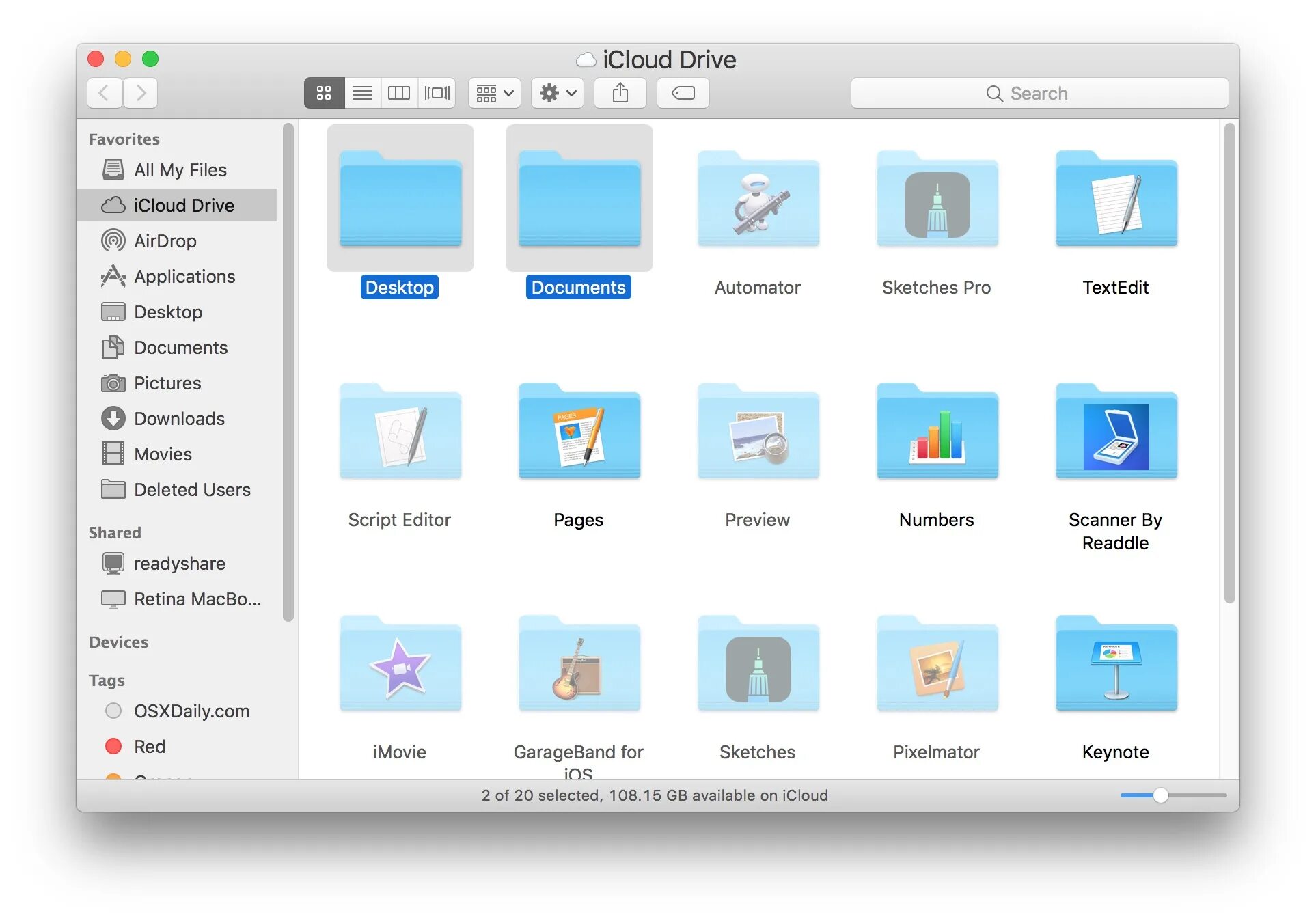The image size is (1316, 921).
Task: Click the Back navigation button
Action: 105,93
